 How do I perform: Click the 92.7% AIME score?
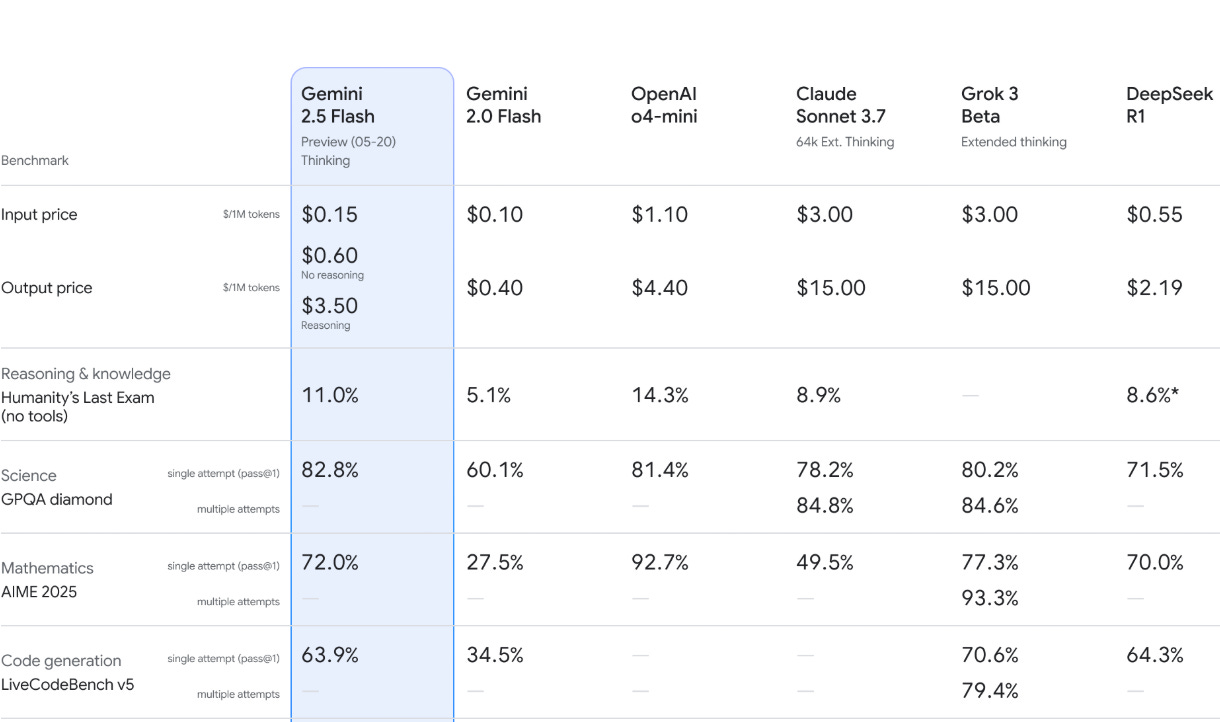pos(660,563)
